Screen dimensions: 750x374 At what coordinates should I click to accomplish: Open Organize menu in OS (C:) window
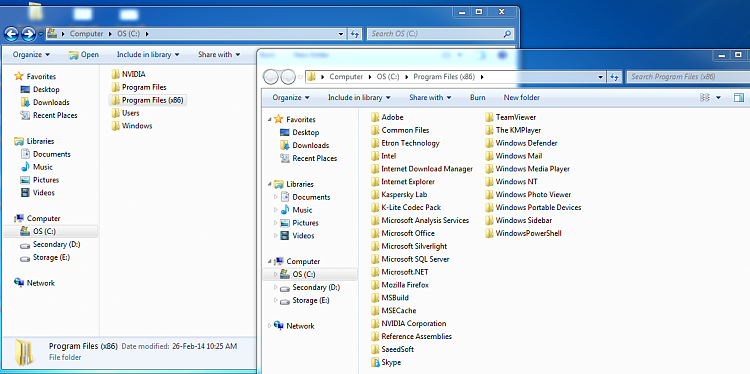31,55
